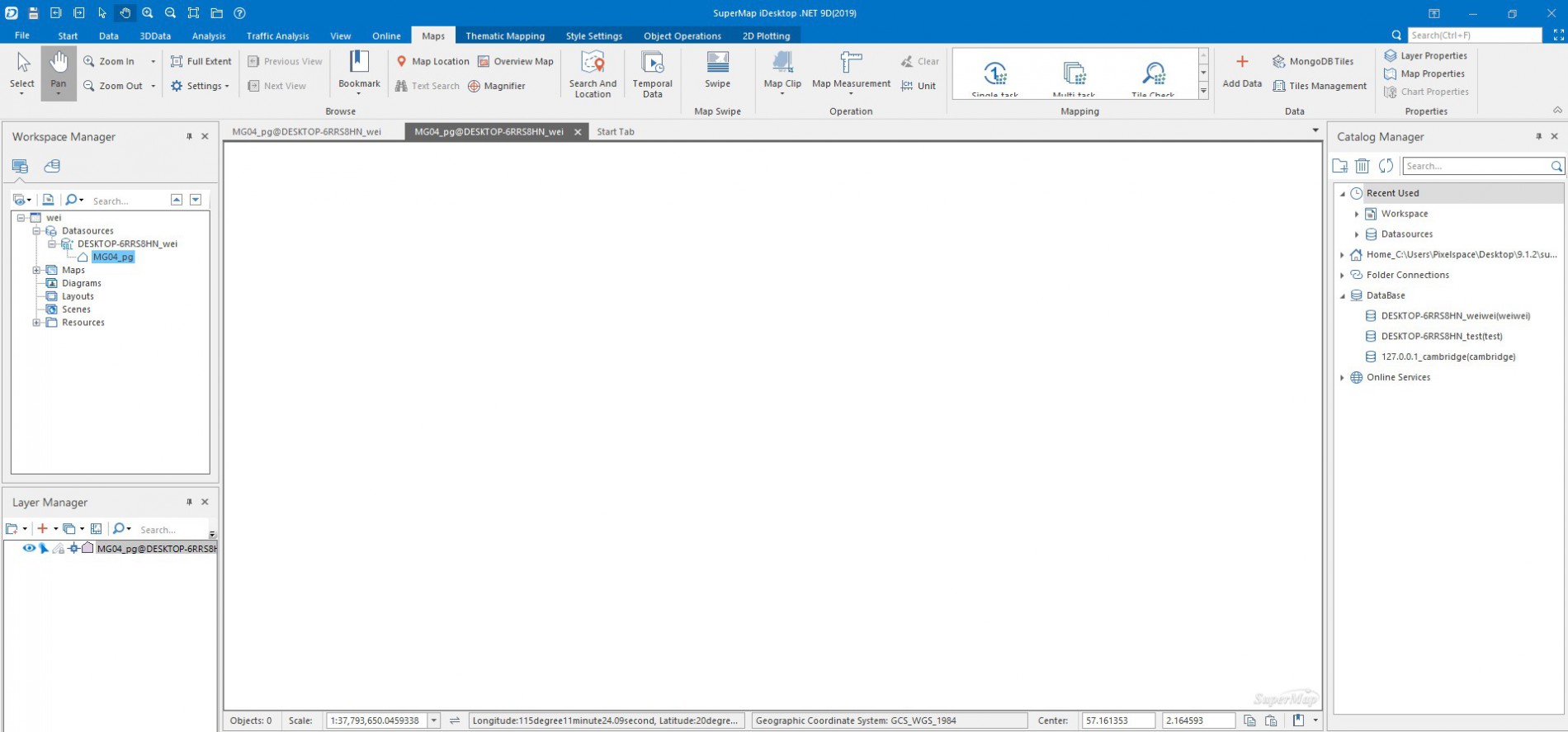The width and height of the screenshot is (1568, 732).
Task: Toggle editable pencil-lock for MG04_pg layer
Action: (59, 548)
